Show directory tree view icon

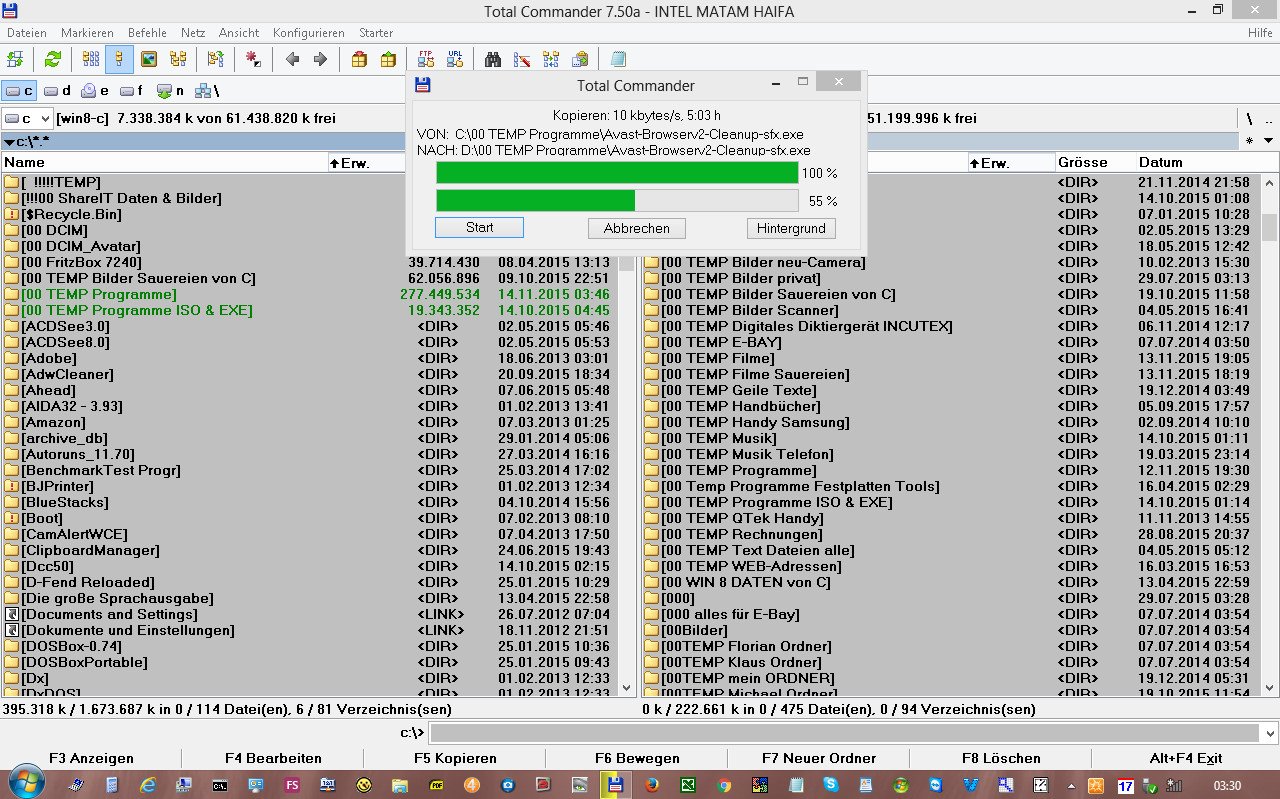[178, 59]
